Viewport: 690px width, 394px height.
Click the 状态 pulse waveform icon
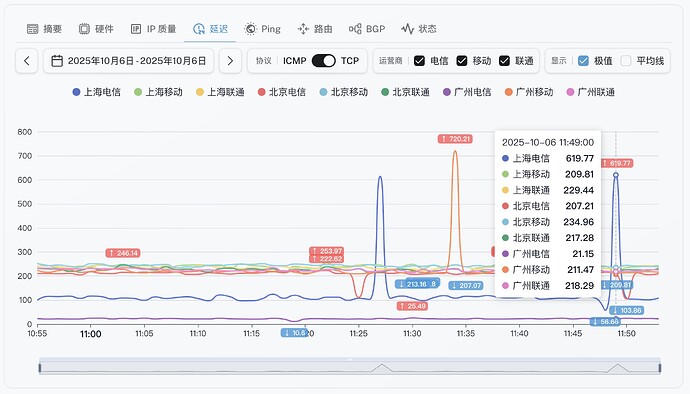coord(407,29)
